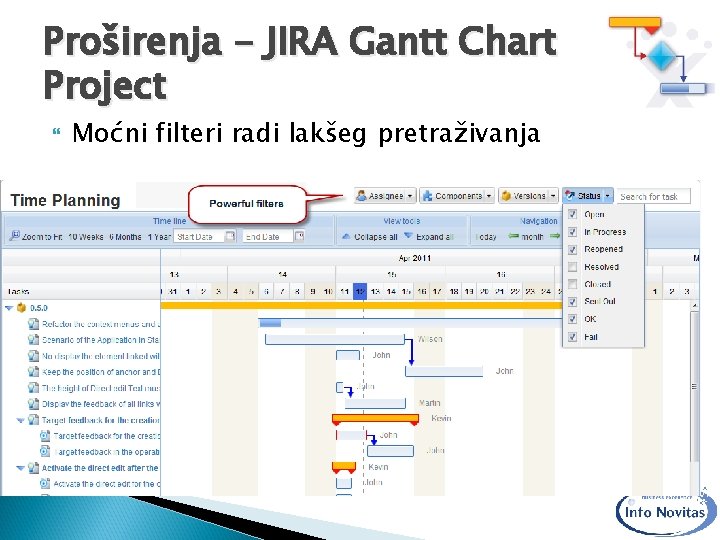
Task: Click the Zoom to Fit magnifier icon
Action: pyautogui.click(x=14, y=236)
